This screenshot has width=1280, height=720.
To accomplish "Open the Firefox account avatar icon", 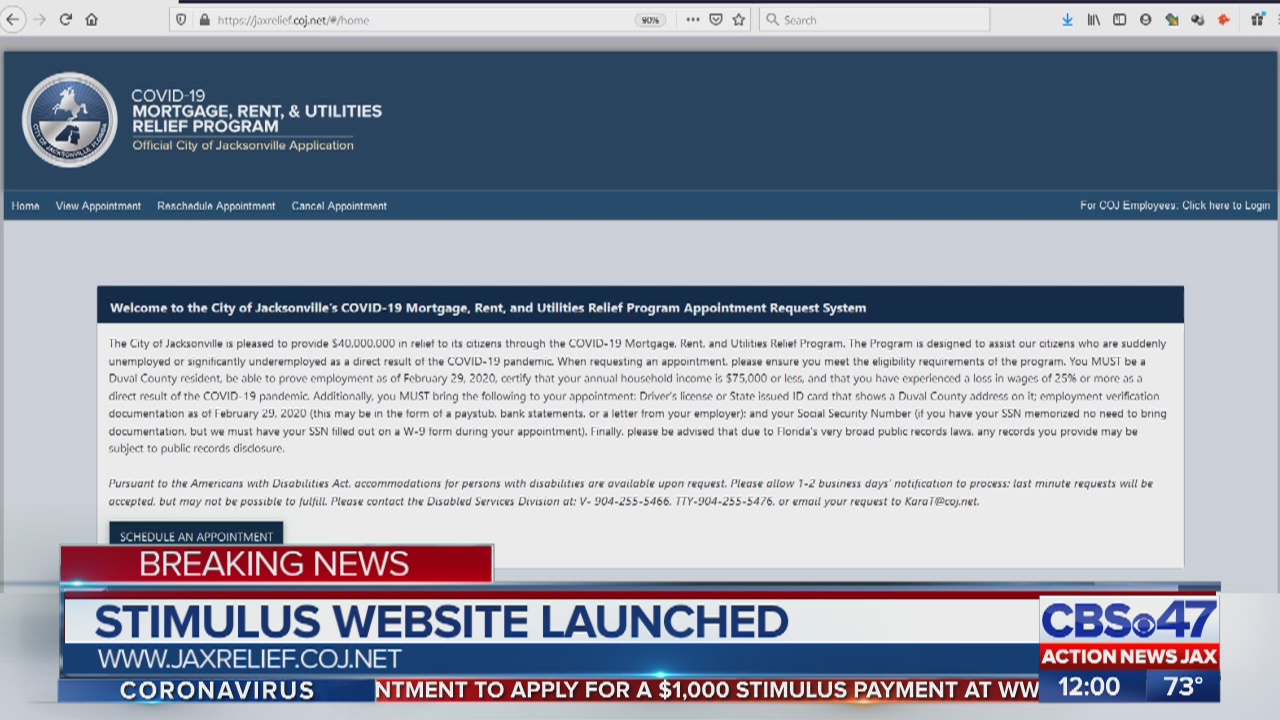I will (x=1146, y=20).
